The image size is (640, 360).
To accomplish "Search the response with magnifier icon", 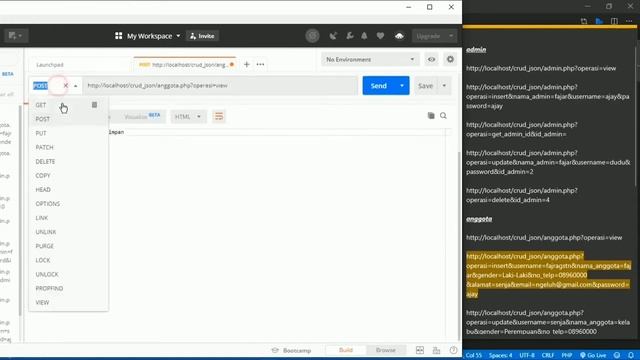I will tap(443, 116).
